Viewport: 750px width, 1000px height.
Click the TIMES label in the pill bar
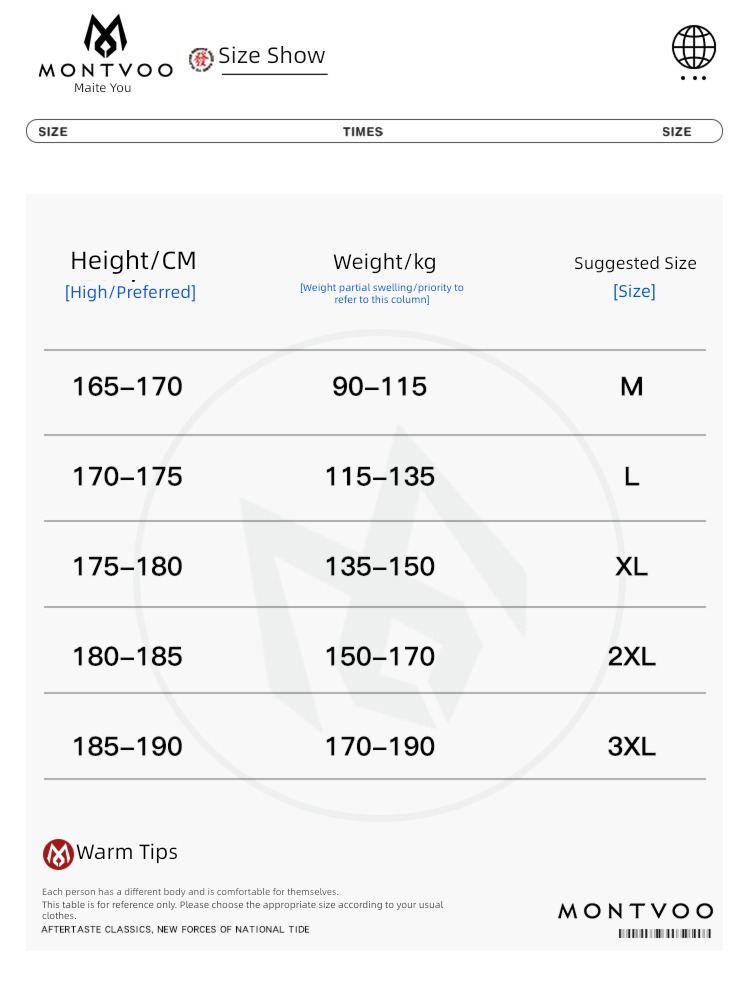click(363, 131)
